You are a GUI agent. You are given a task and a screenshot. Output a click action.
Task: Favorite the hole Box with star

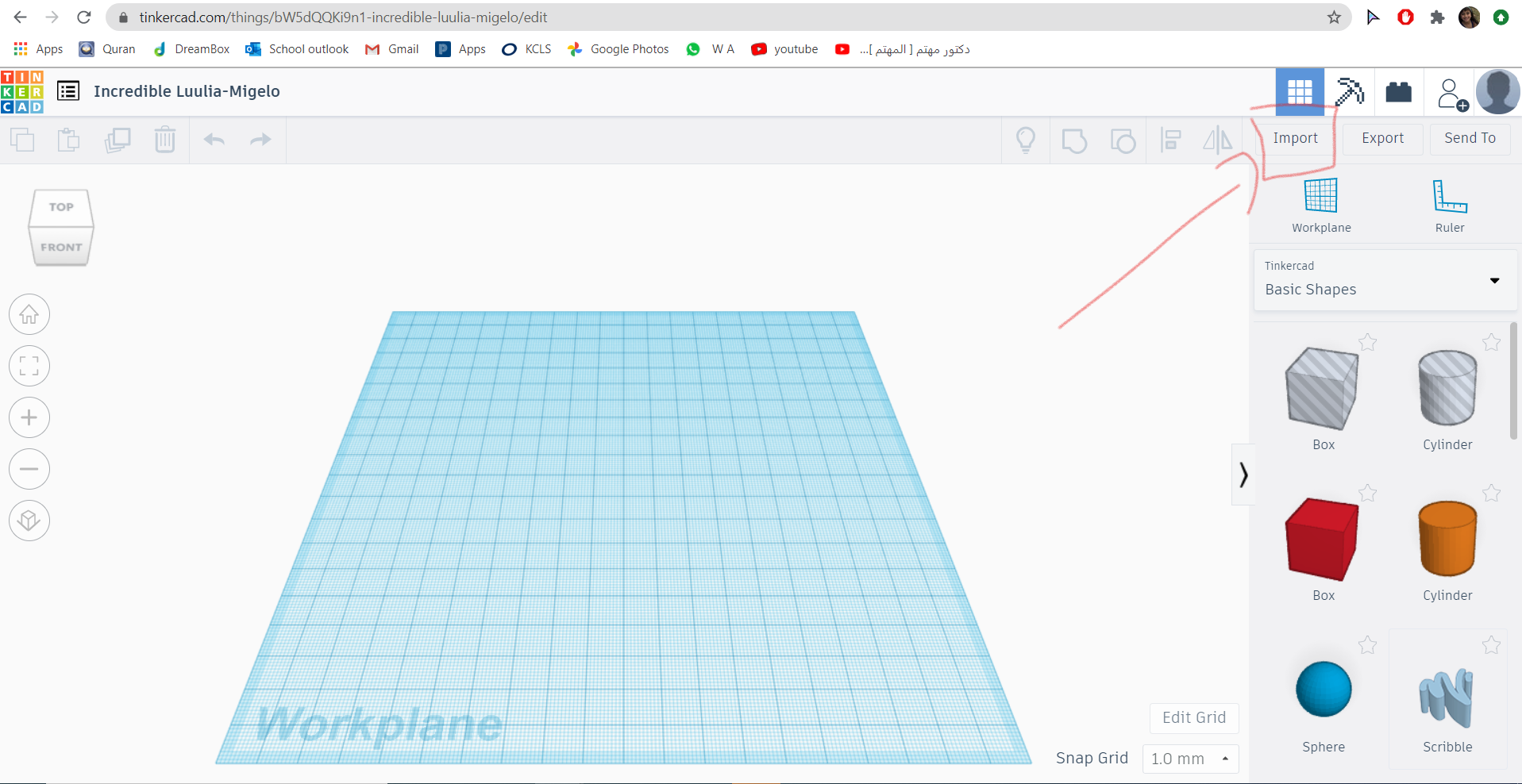[1367, 342]
